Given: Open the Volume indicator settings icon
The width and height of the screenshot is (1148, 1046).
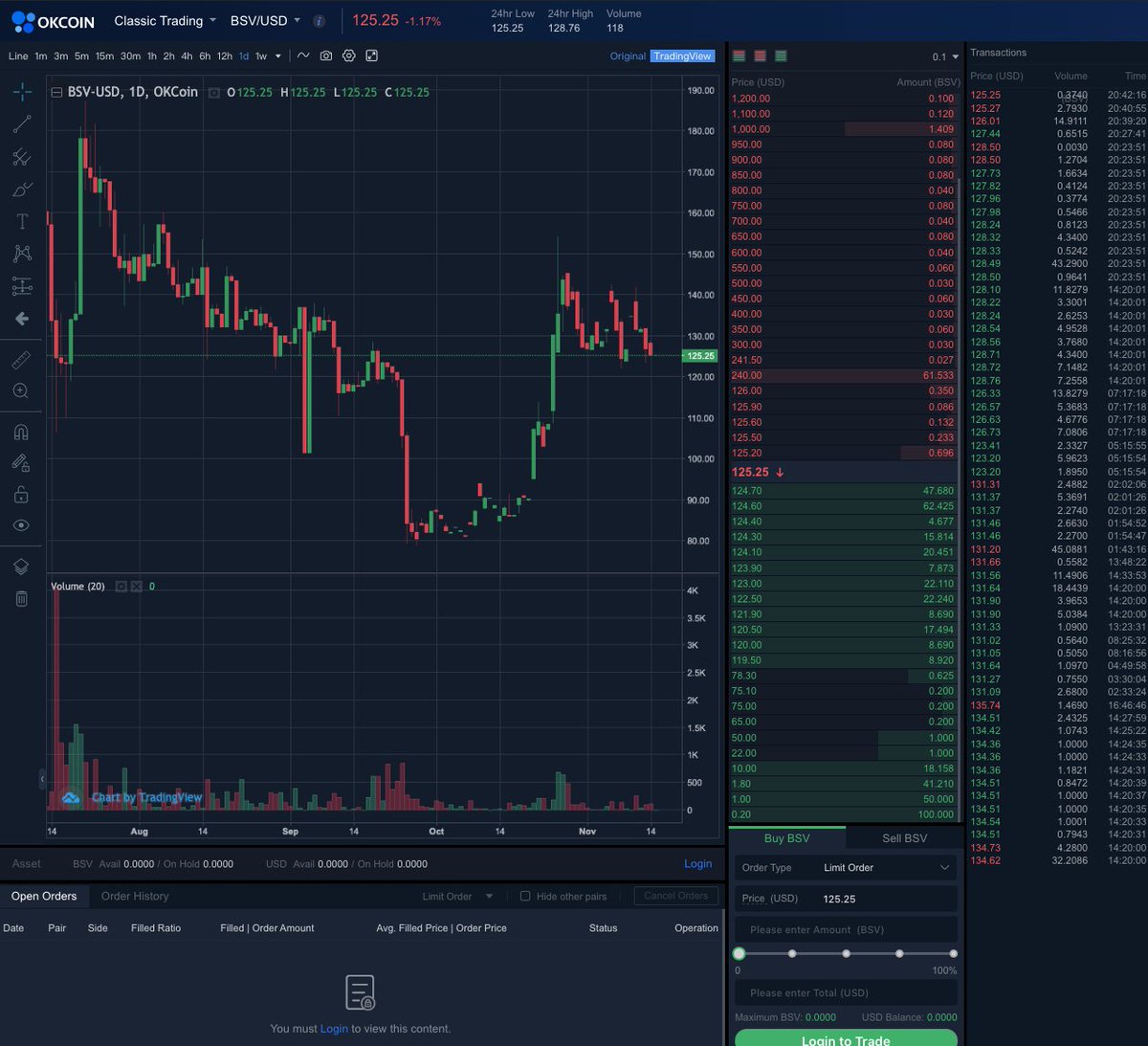Looking at the screenshot, I should tap(121, 587).
